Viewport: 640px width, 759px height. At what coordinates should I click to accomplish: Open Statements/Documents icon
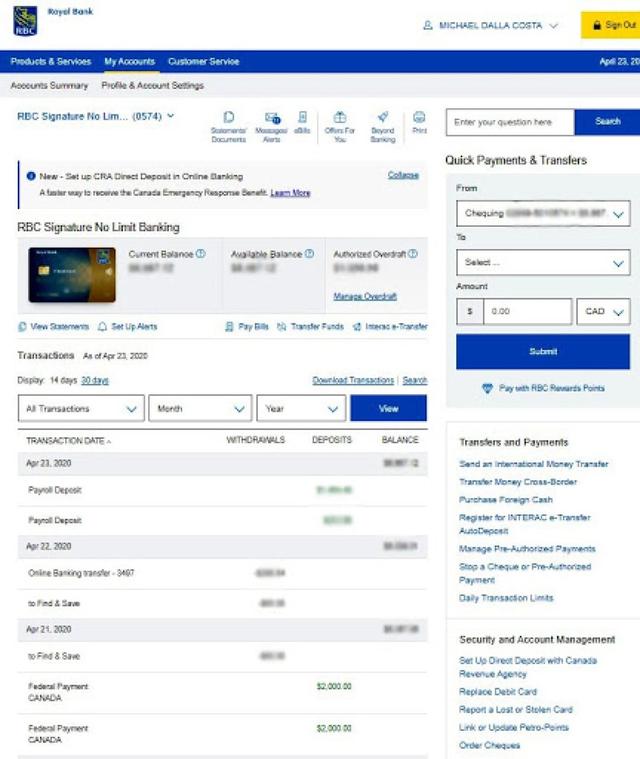(228, 118)
